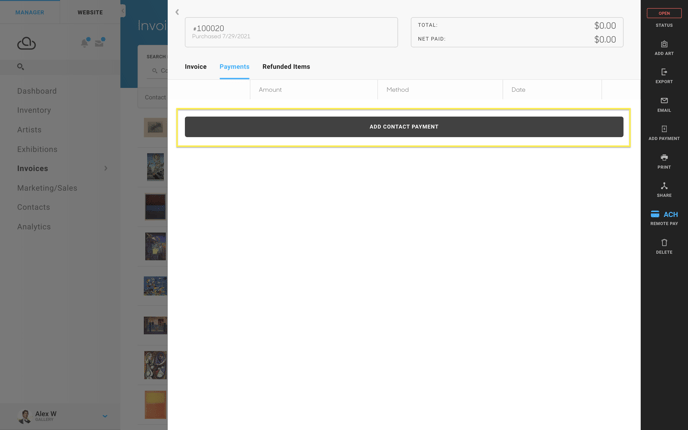This screenshot has width=688, height=430.
Task: Click the Delete trash icon
Action: point(664,243)
